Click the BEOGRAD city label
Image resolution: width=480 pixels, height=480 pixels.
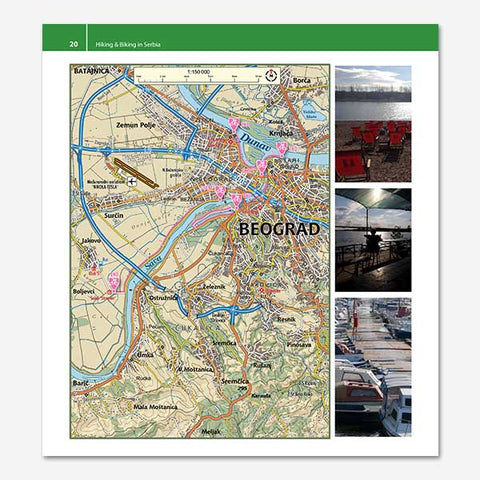tap(279, 229)
